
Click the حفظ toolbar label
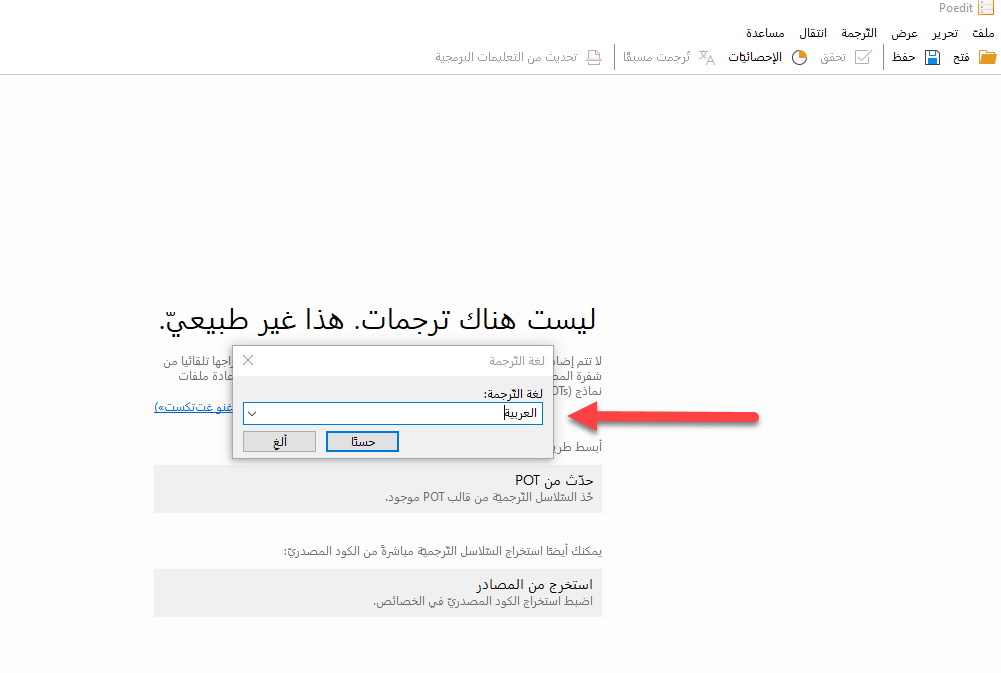(903, 57)
